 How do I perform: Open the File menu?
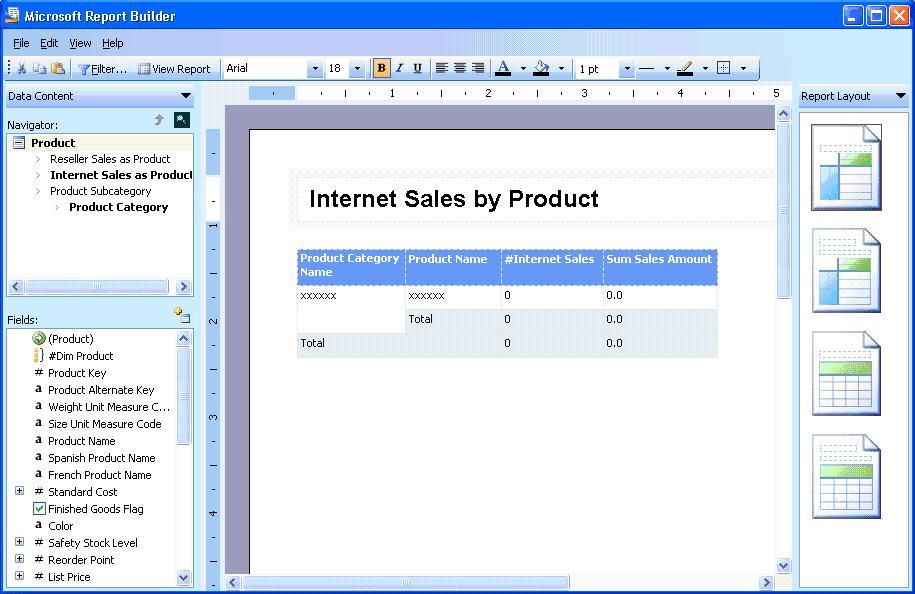[21, 44]
